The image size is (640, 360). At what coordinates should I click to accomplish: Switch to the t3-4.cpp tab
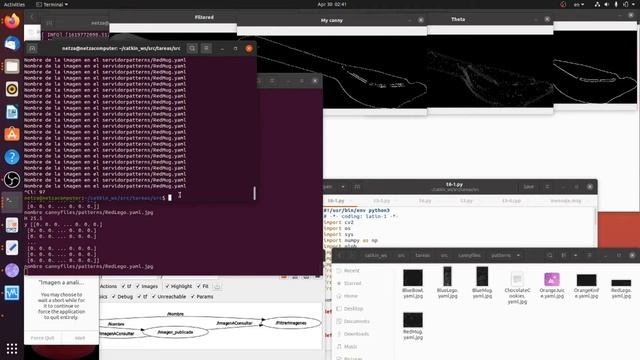511,201
